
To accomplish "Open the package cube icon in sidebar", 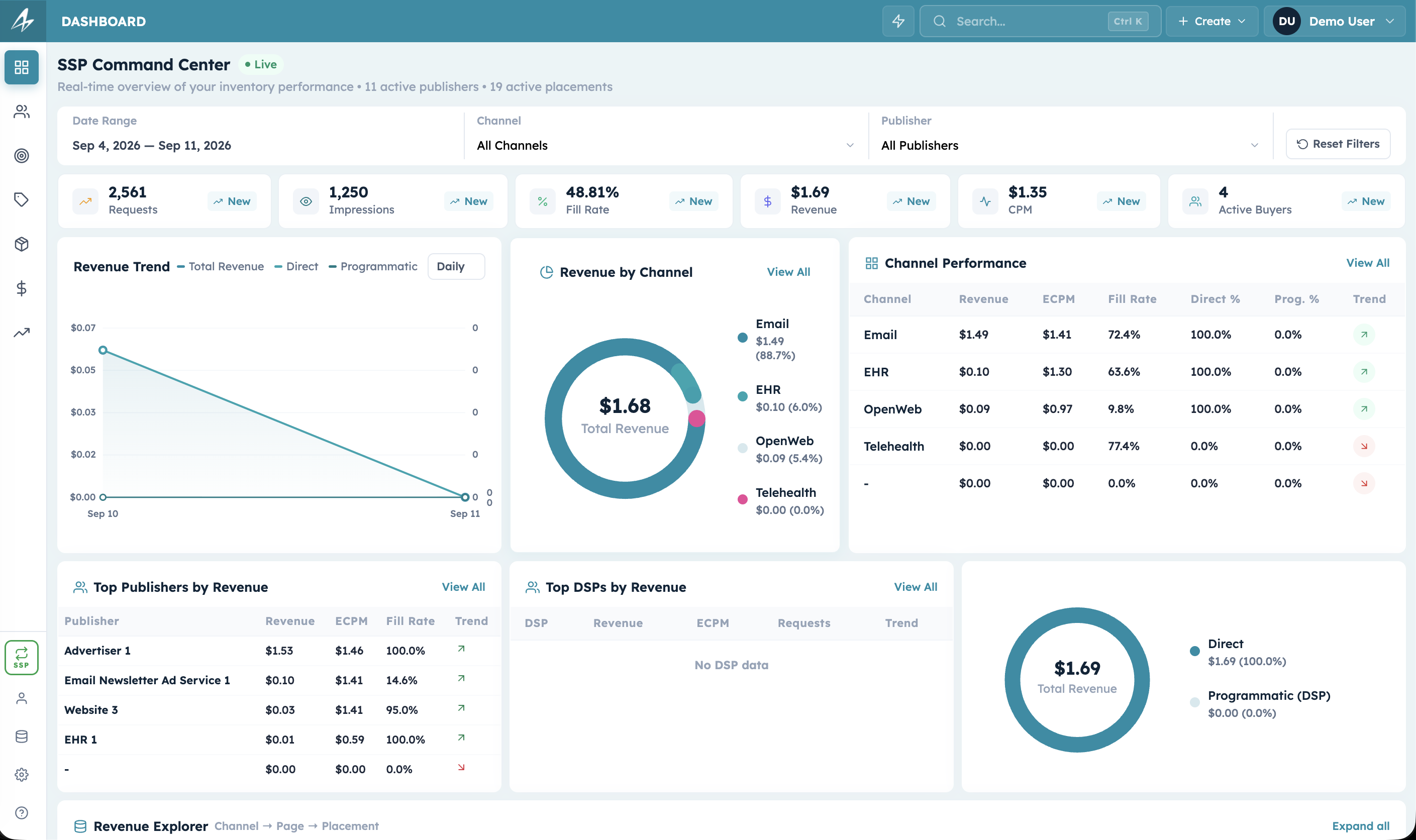I will coord(22,244).
